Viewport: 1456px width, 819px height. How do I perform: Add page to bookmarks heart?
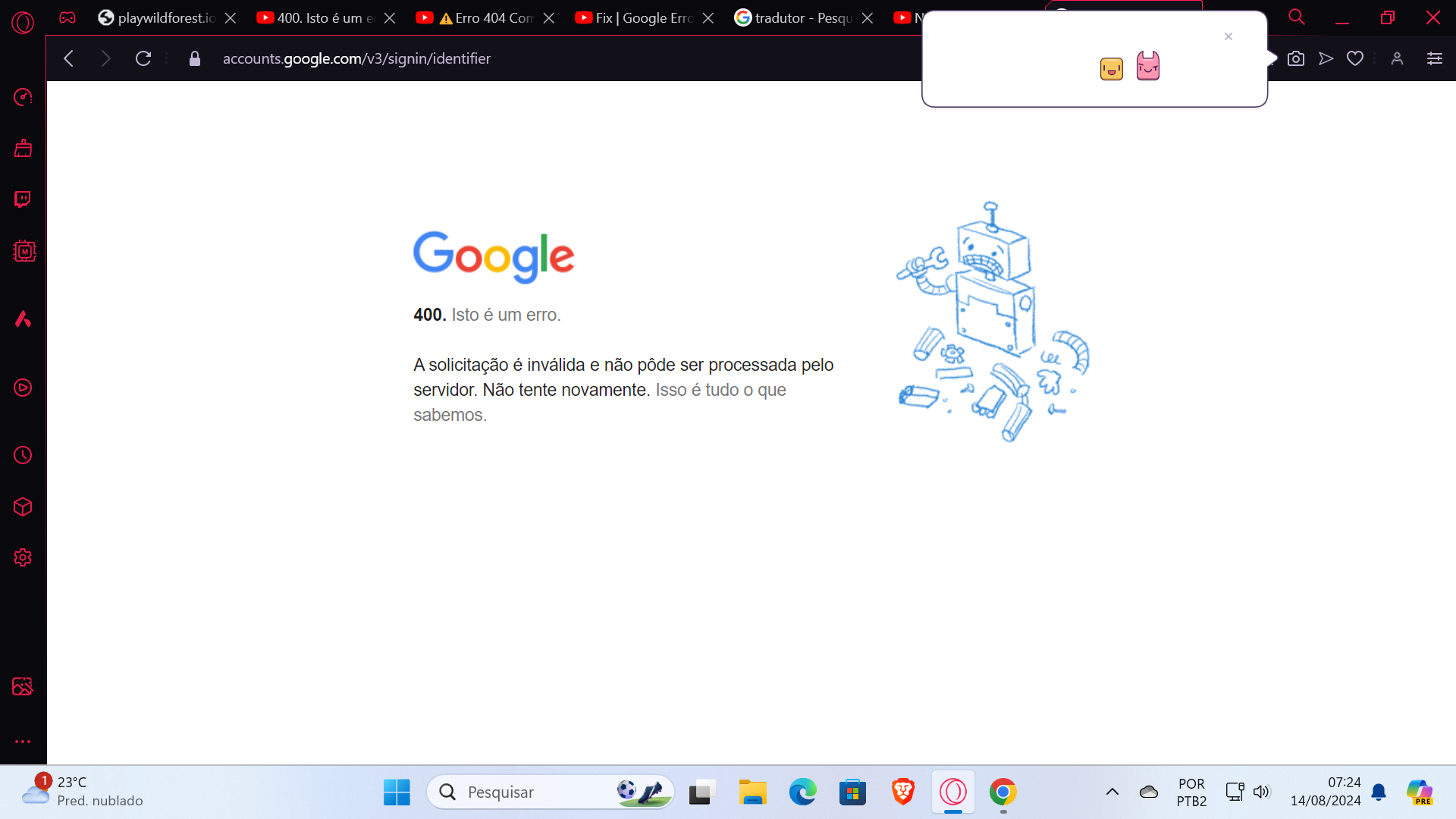pos(1355,58)
